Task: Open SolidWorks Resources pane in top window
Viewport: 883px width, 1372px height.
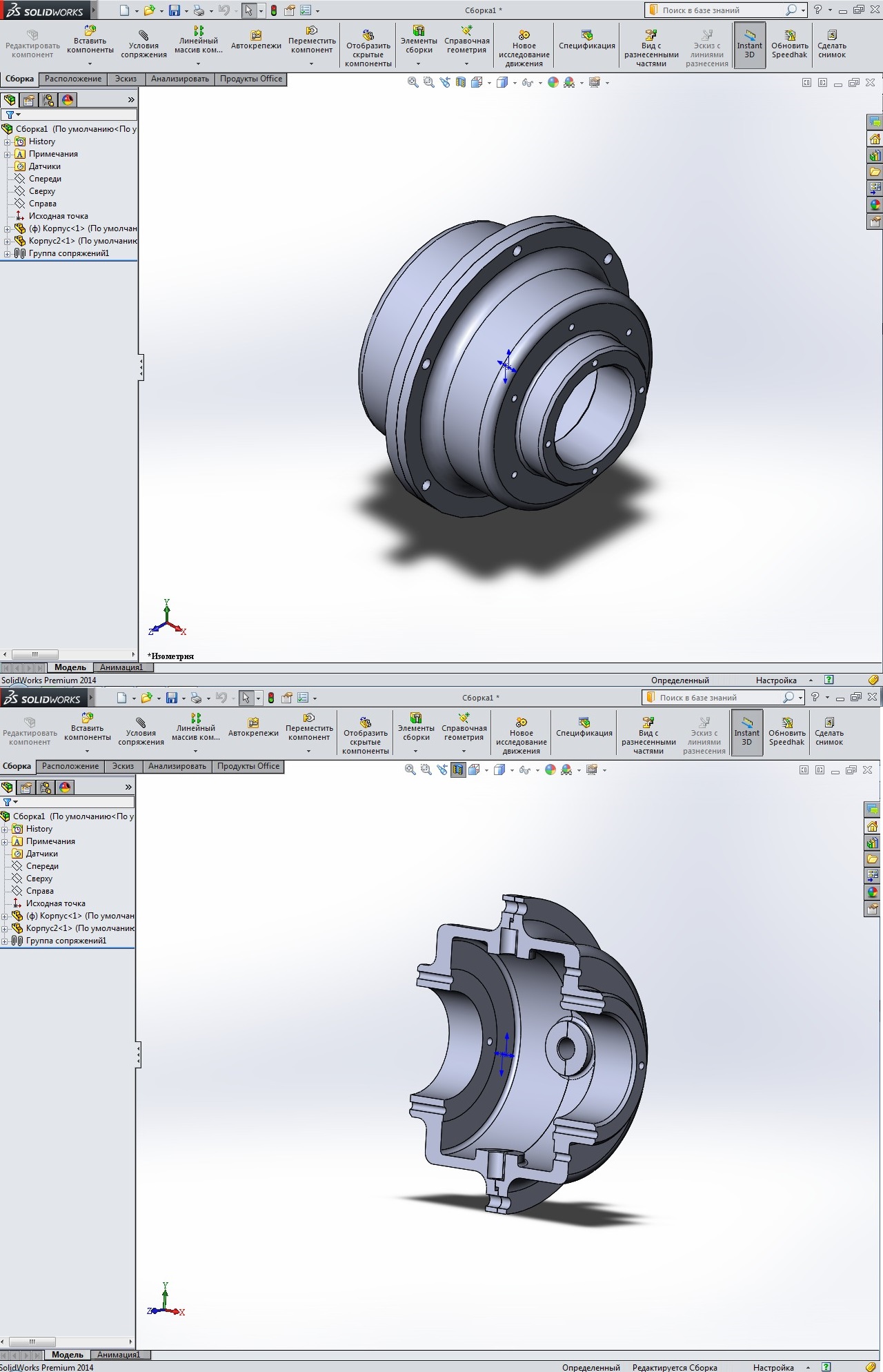Action: [x=875, y=139]
